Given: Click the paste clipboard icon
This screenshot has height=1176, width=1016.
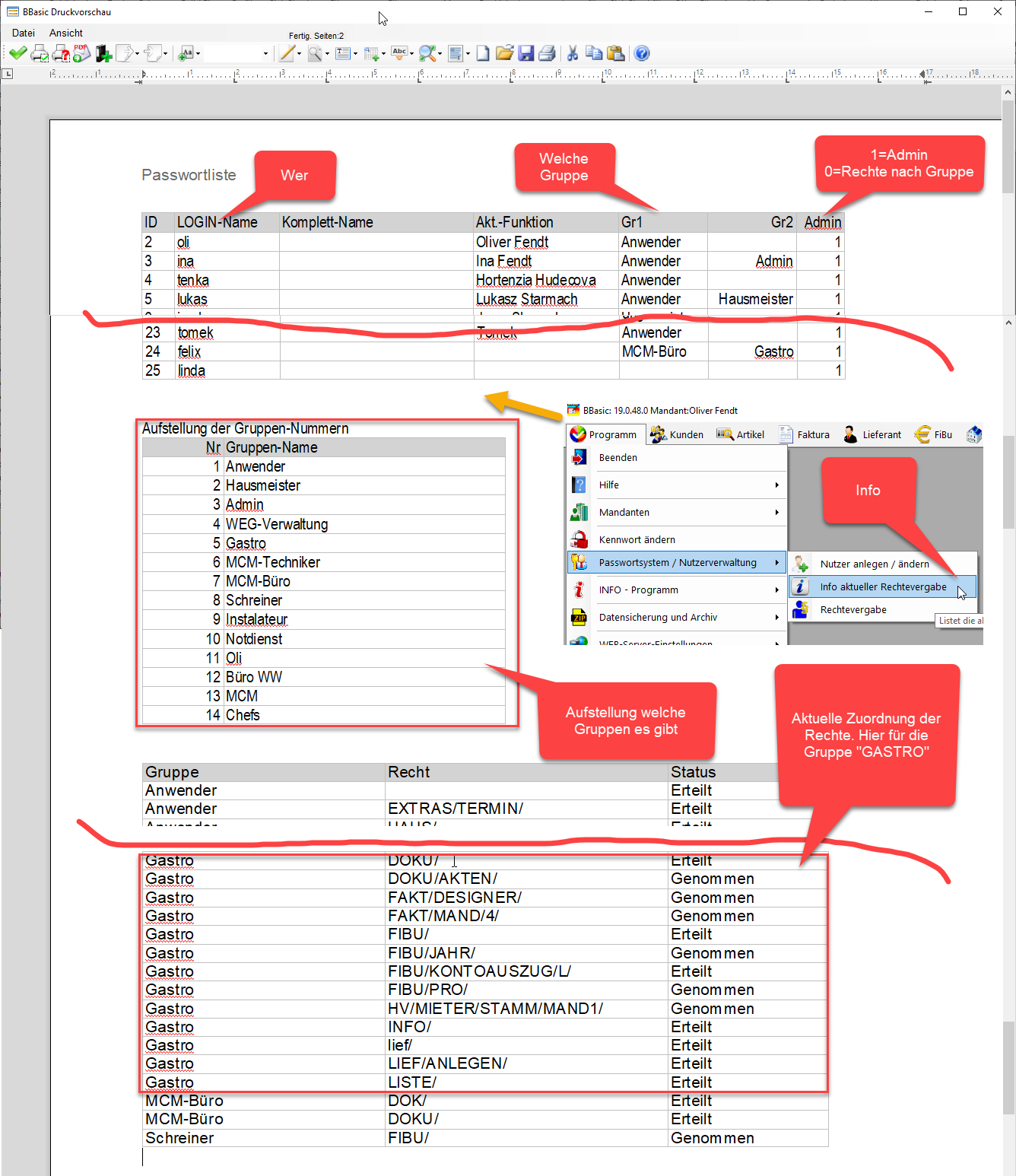Looking at the screenshot, I should 616,53.
